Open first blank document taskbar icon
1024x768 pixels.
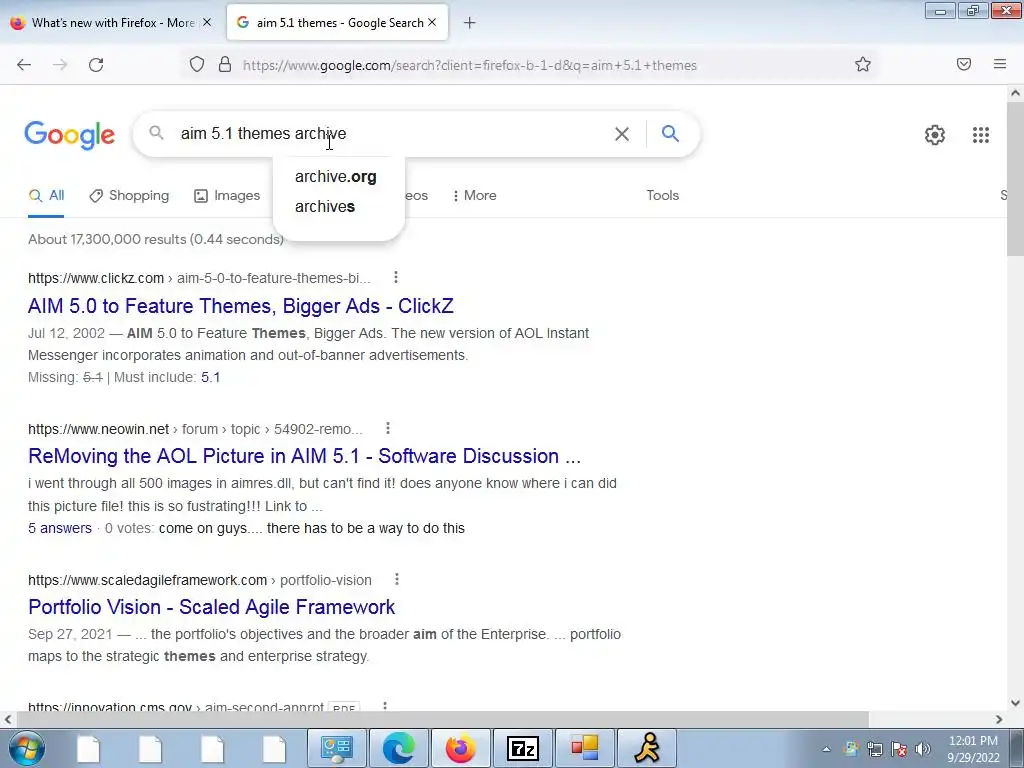(88, 748)
